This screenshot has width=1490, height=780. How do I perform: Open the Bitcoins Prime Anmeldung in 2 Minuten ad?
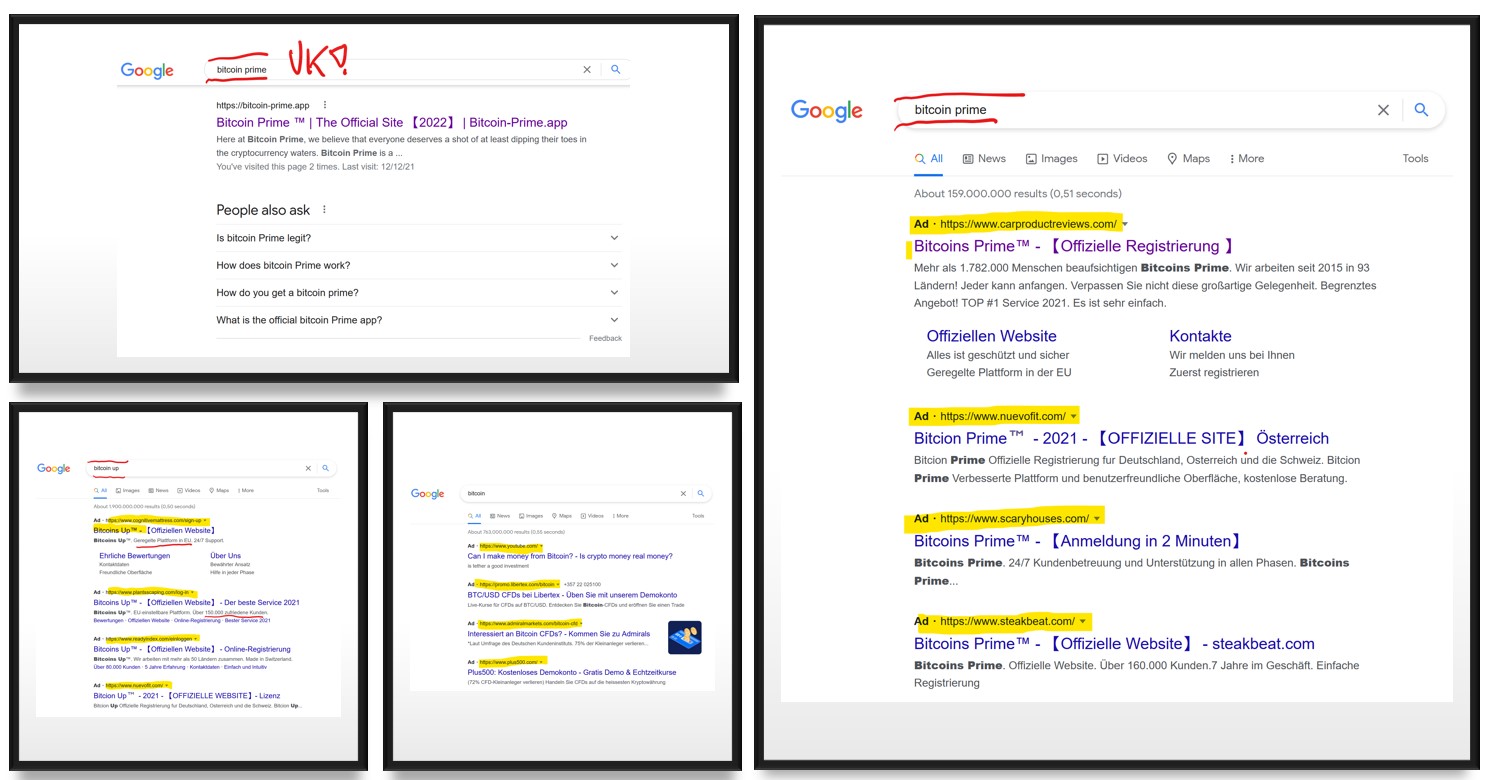1078,541
